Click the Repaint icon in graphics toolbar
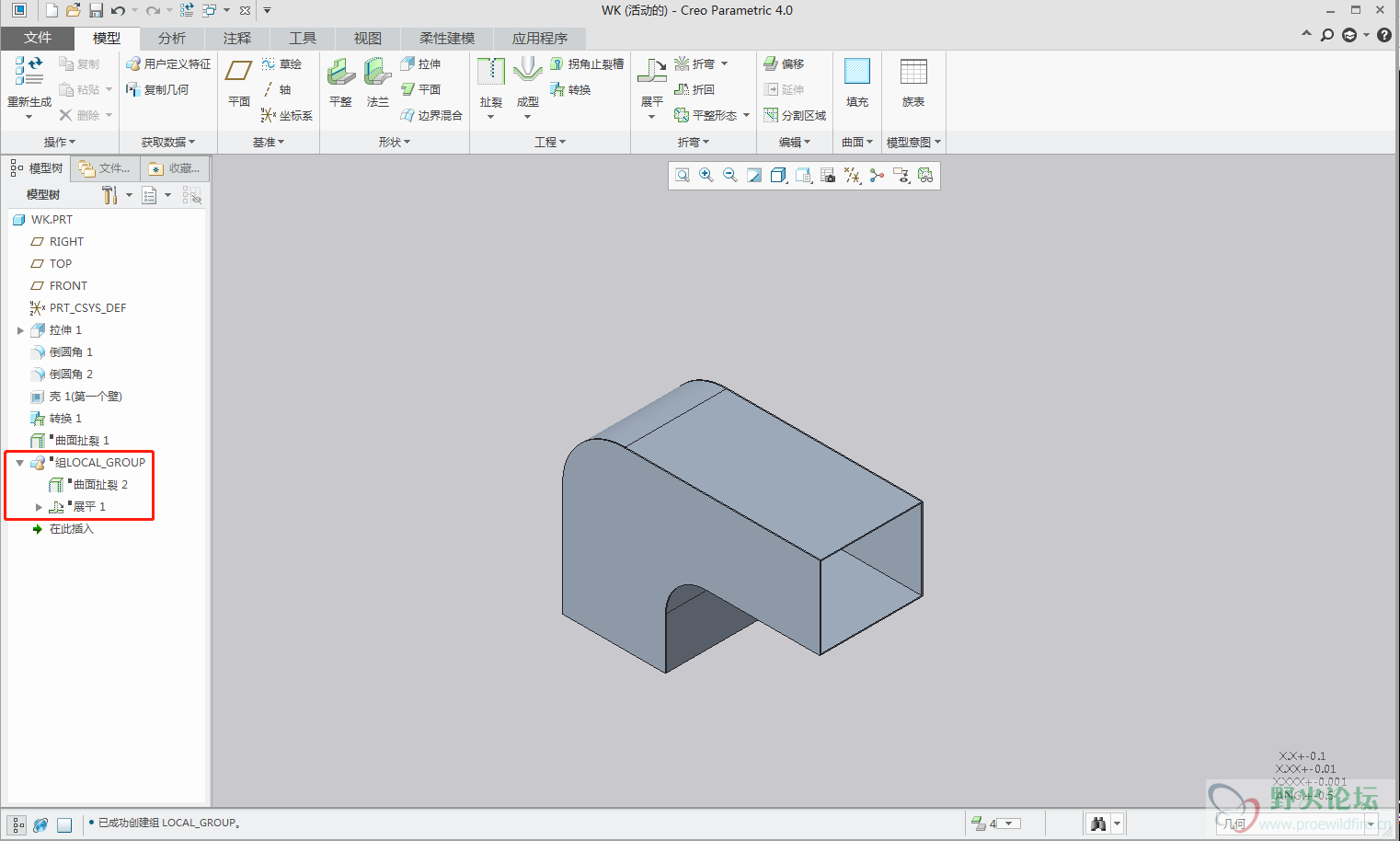Image resolution: width=1400 pixels, height=841 pixels. pos(754,176)
